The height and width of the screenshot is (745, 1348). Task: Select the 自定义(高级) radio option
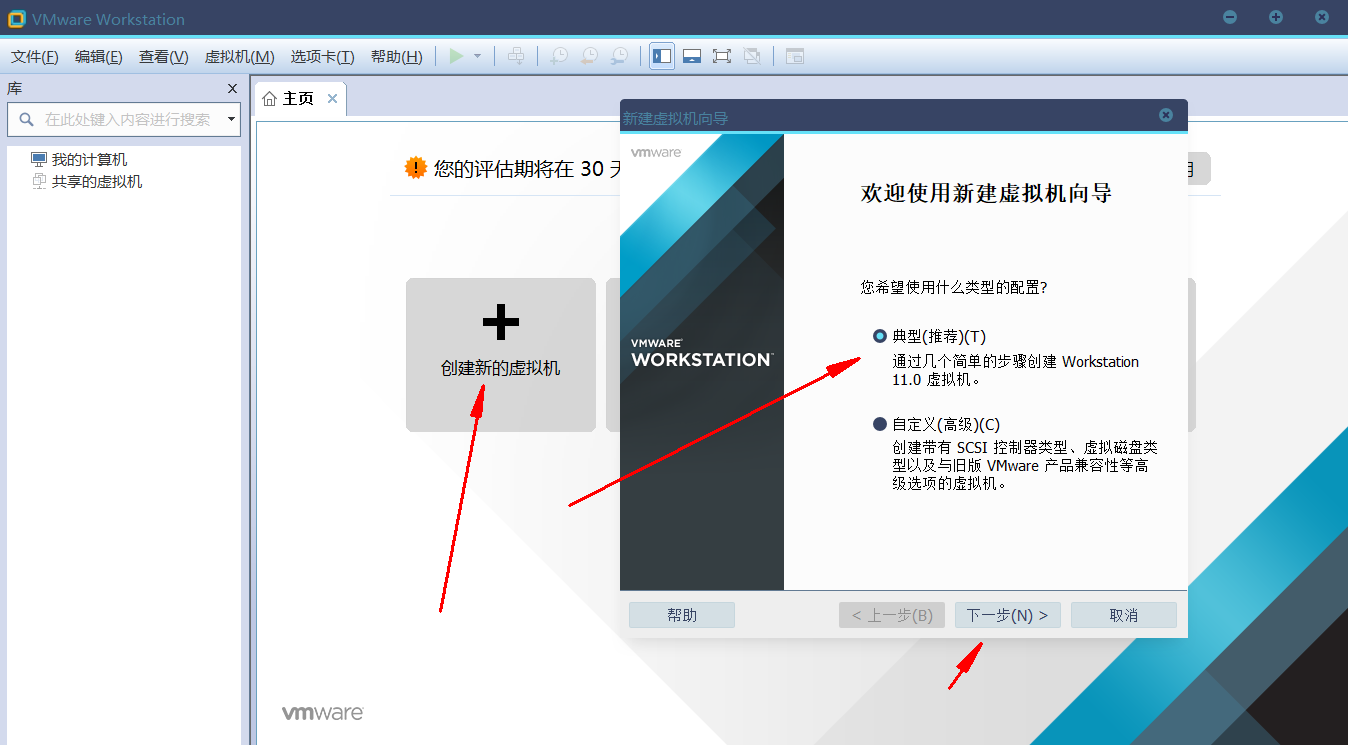(880, 424)
